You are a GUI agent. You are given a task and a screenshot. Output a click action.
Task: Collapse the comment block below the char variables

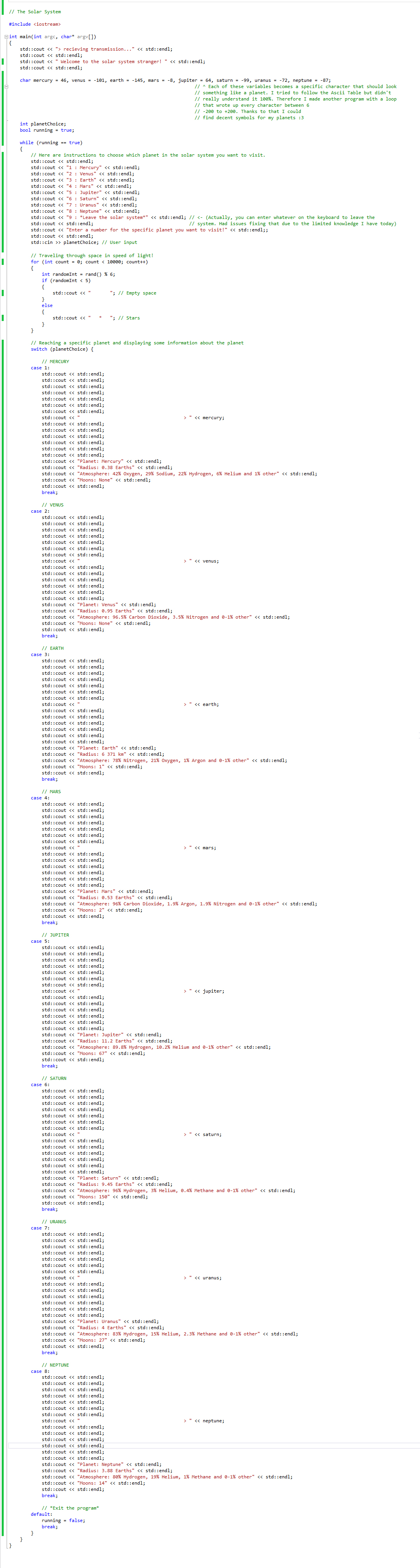point(6,86)
